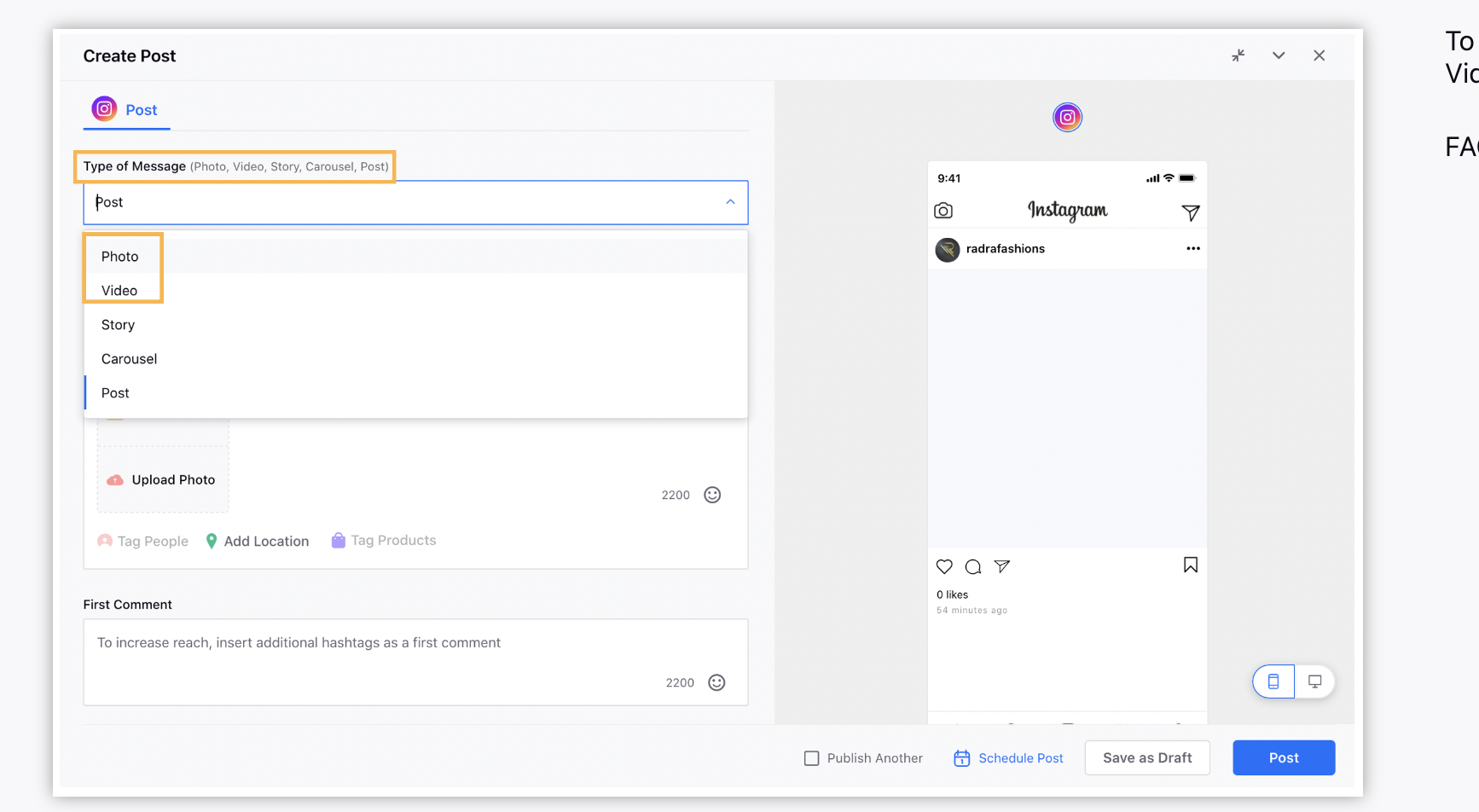This screenshot has height=812, width=1479.
Task: Click the shopping bag icon
Action: [x=338, y=540]
